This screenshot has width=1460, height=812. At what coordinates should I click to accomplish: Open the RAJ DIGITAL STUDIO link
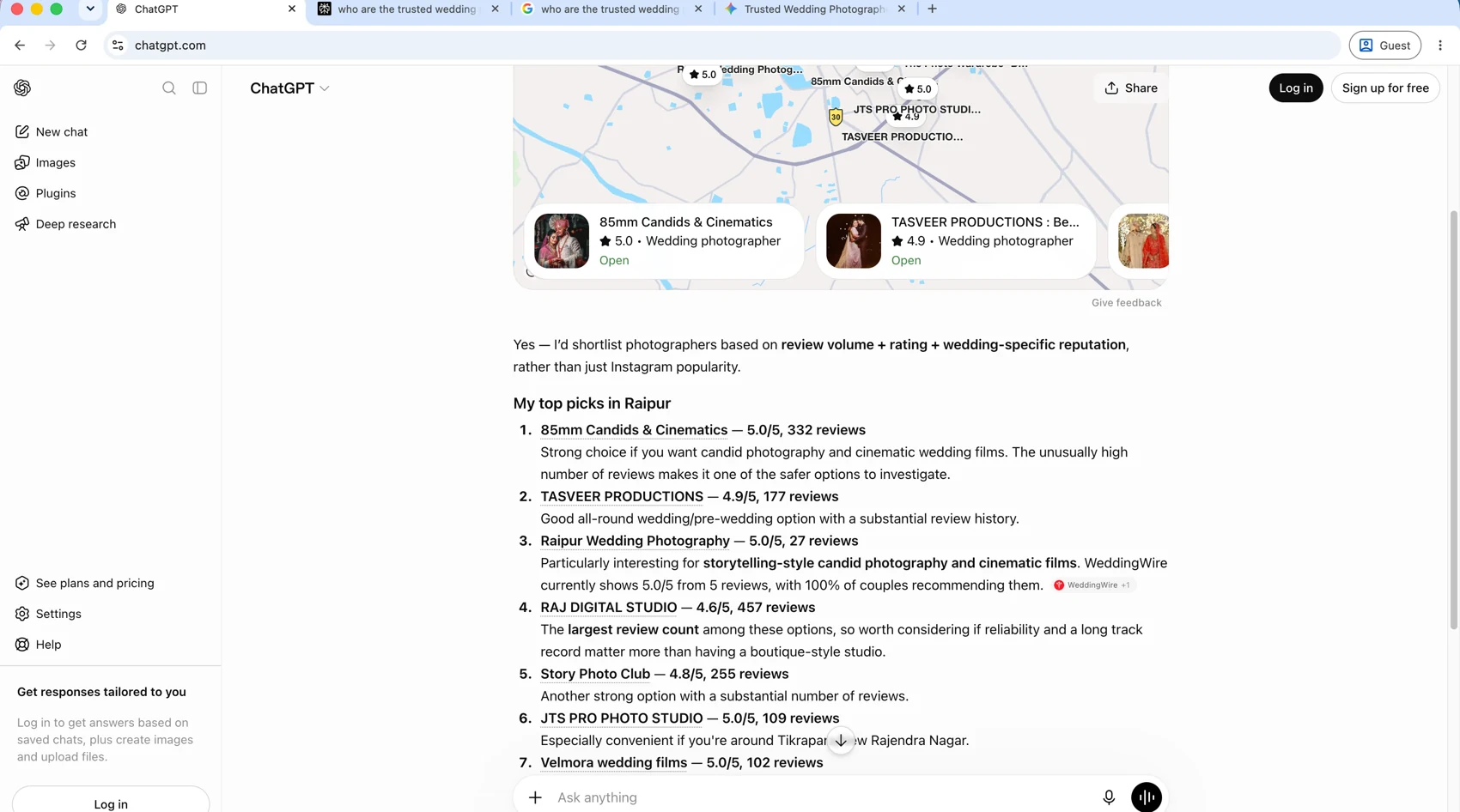pos(609,608)
